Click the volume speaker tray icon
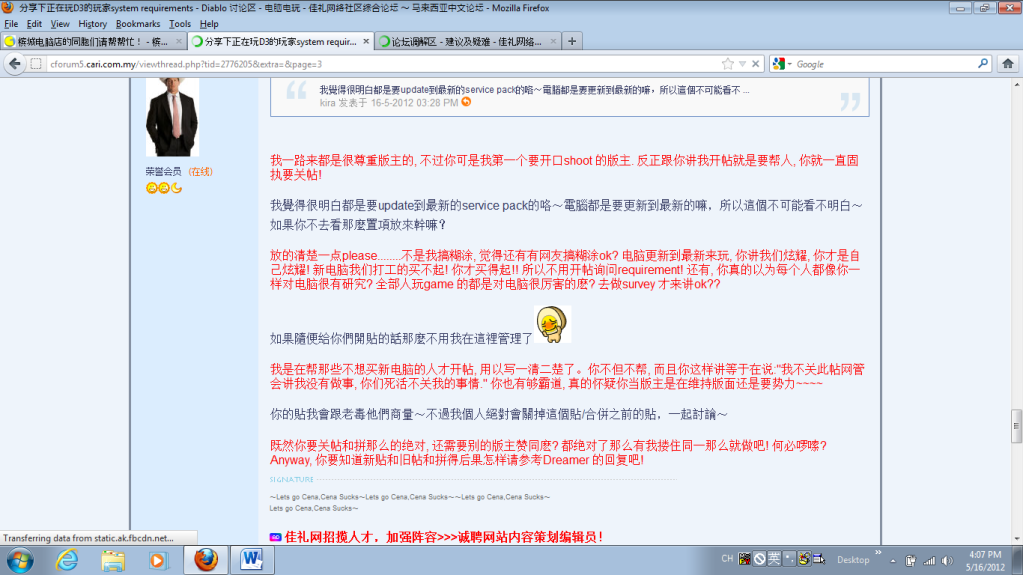The width and height of the screenshot is (1023, 575). pos(947,561)
